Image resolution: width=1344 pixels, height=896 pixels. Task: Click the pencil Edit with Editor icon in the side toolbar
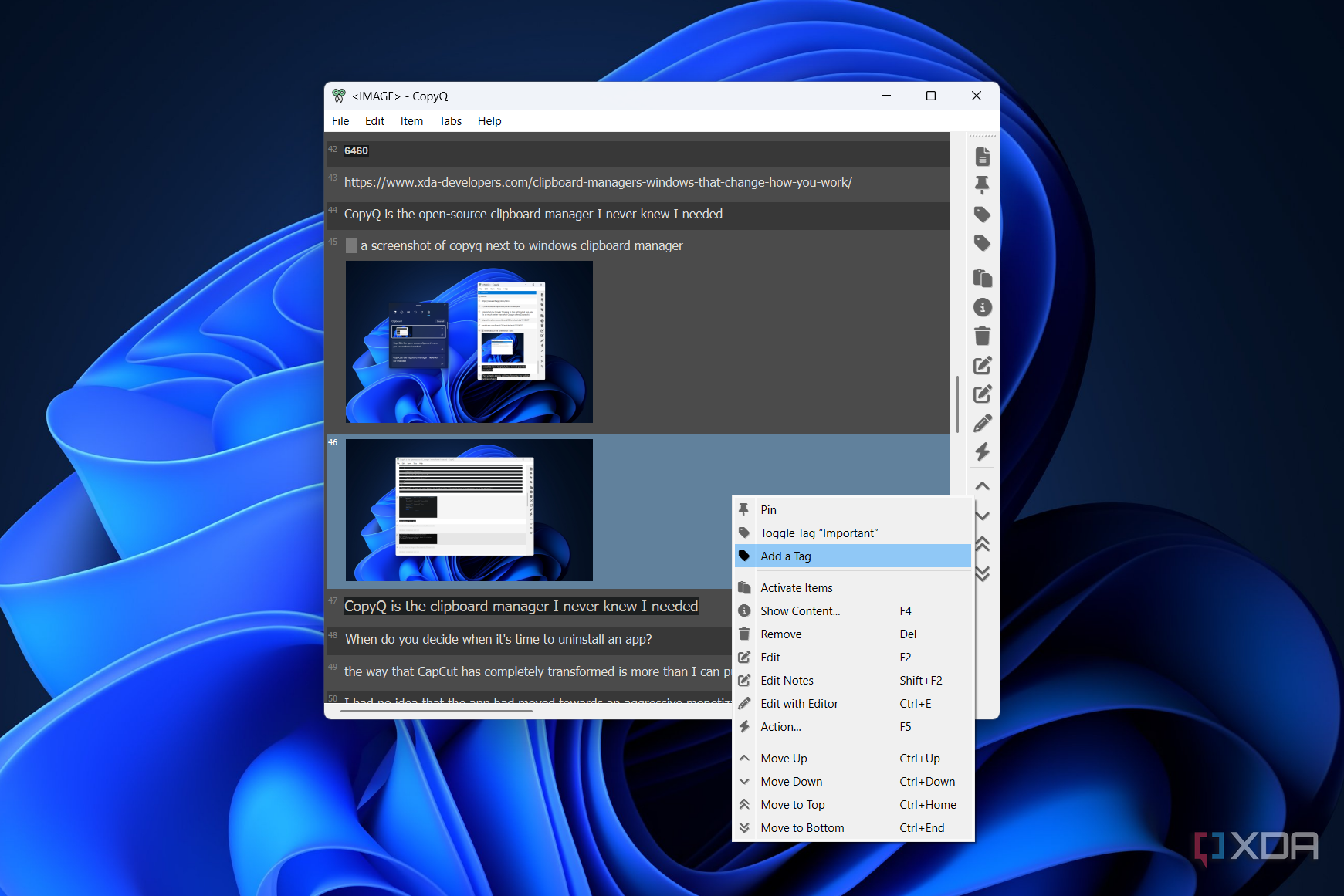(982, 423)
